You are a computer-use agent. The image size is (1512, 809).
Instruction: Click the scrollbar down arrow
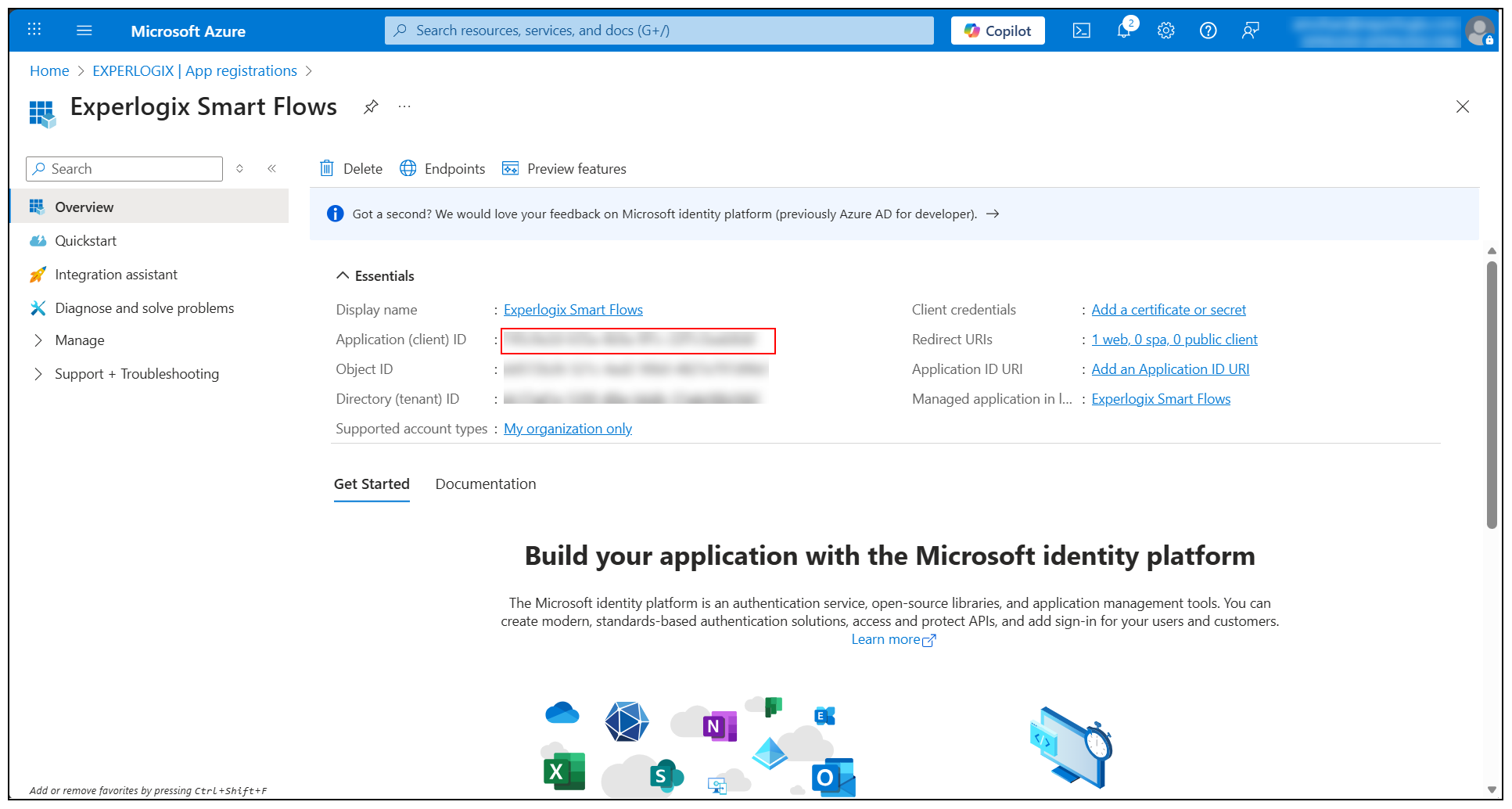point(1492,789)
